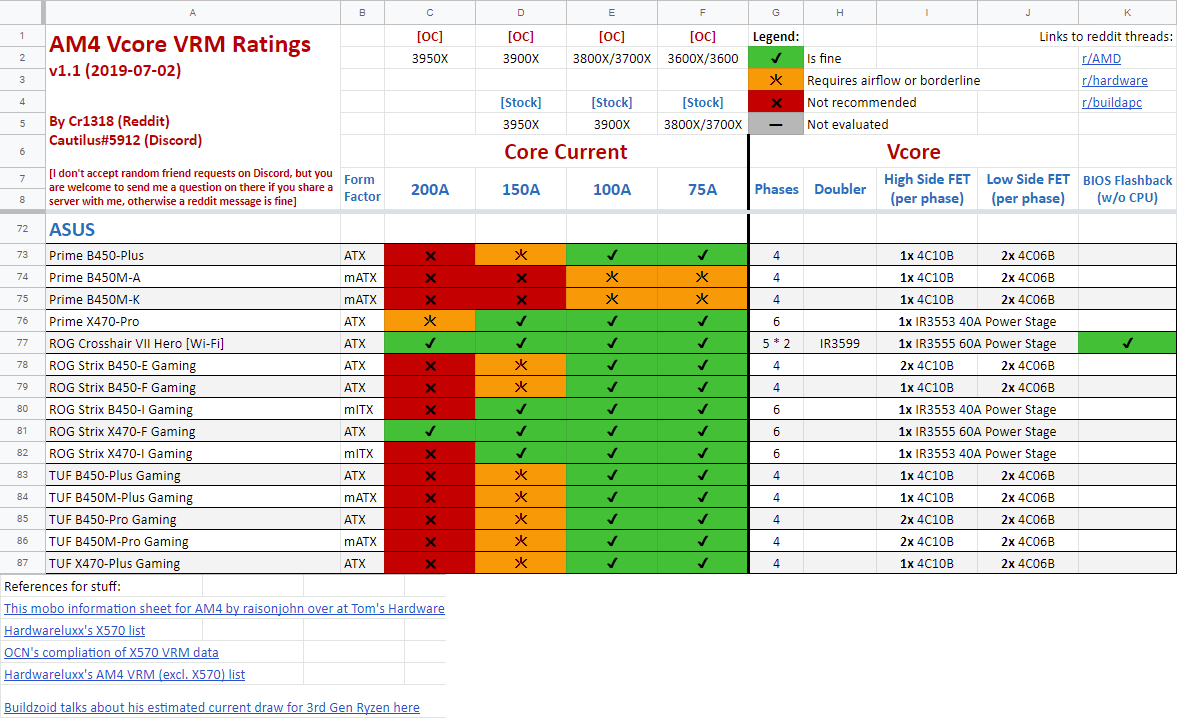
Task: Select orange 150A cell for ROG Strix B450-E
Action: pos(521,365)
